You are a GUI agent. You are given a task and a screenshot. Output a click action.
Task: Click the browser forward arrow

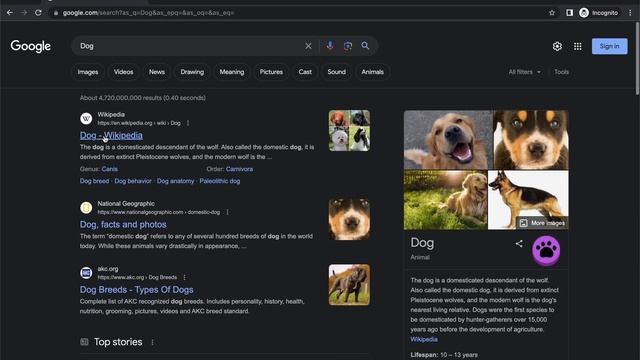point(24,13)
